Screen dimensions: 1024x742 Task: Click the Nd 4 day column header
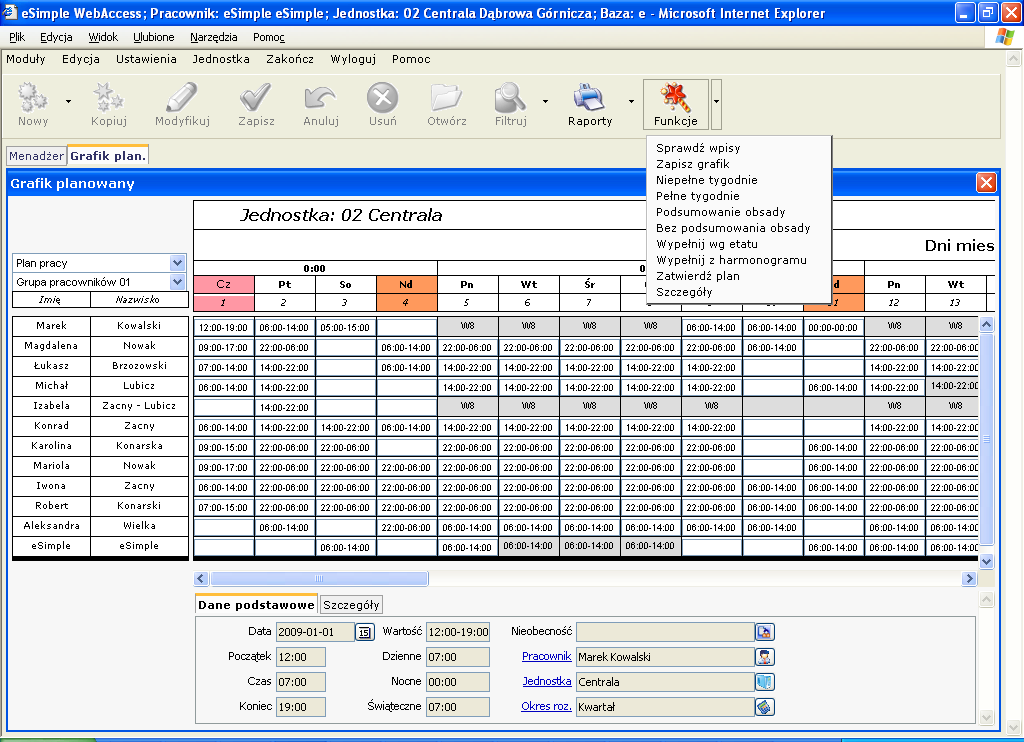coord(406,293)
